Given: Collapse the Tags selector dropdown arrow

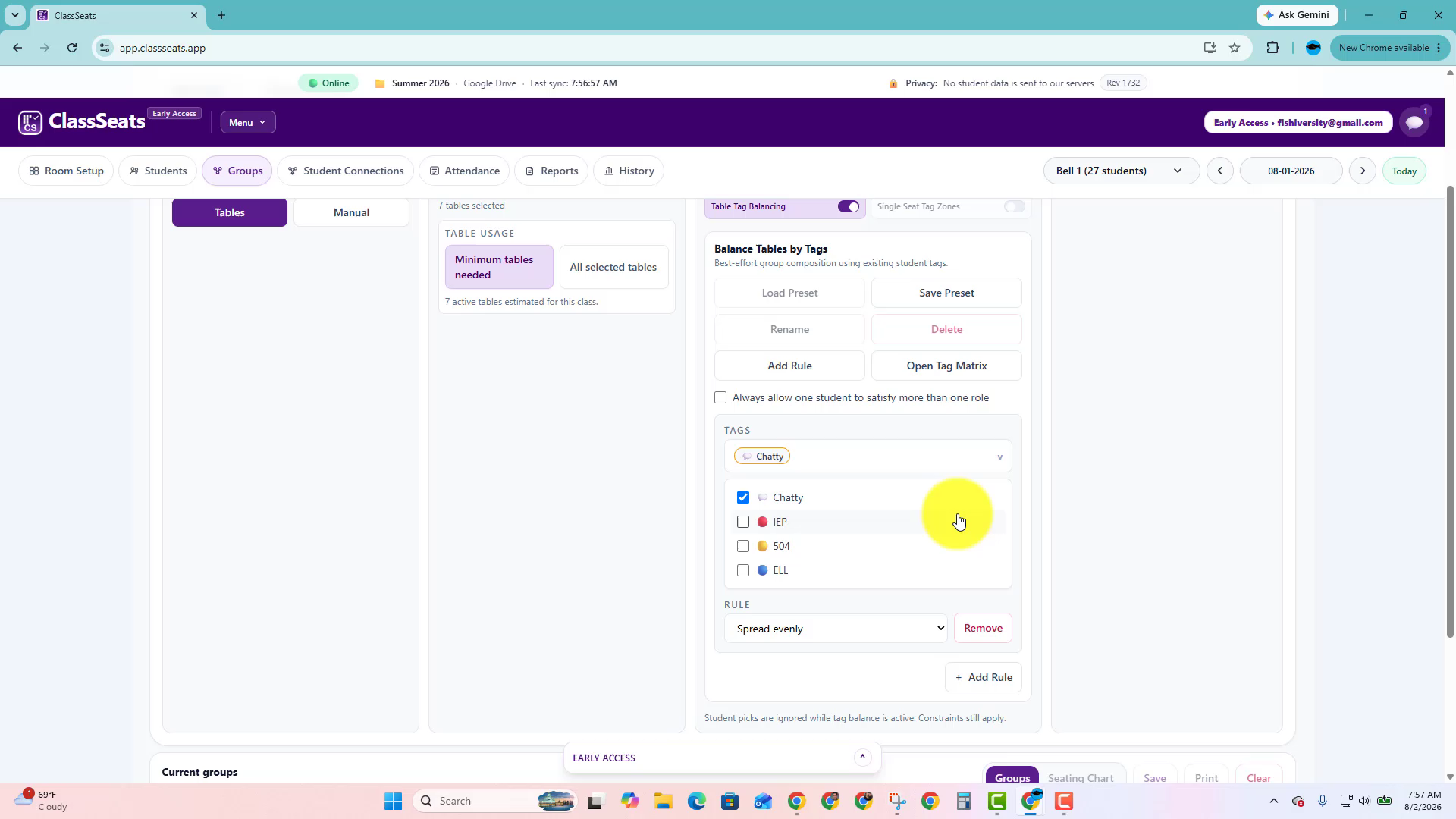Looking at the screenshot, I should [999, 457].
